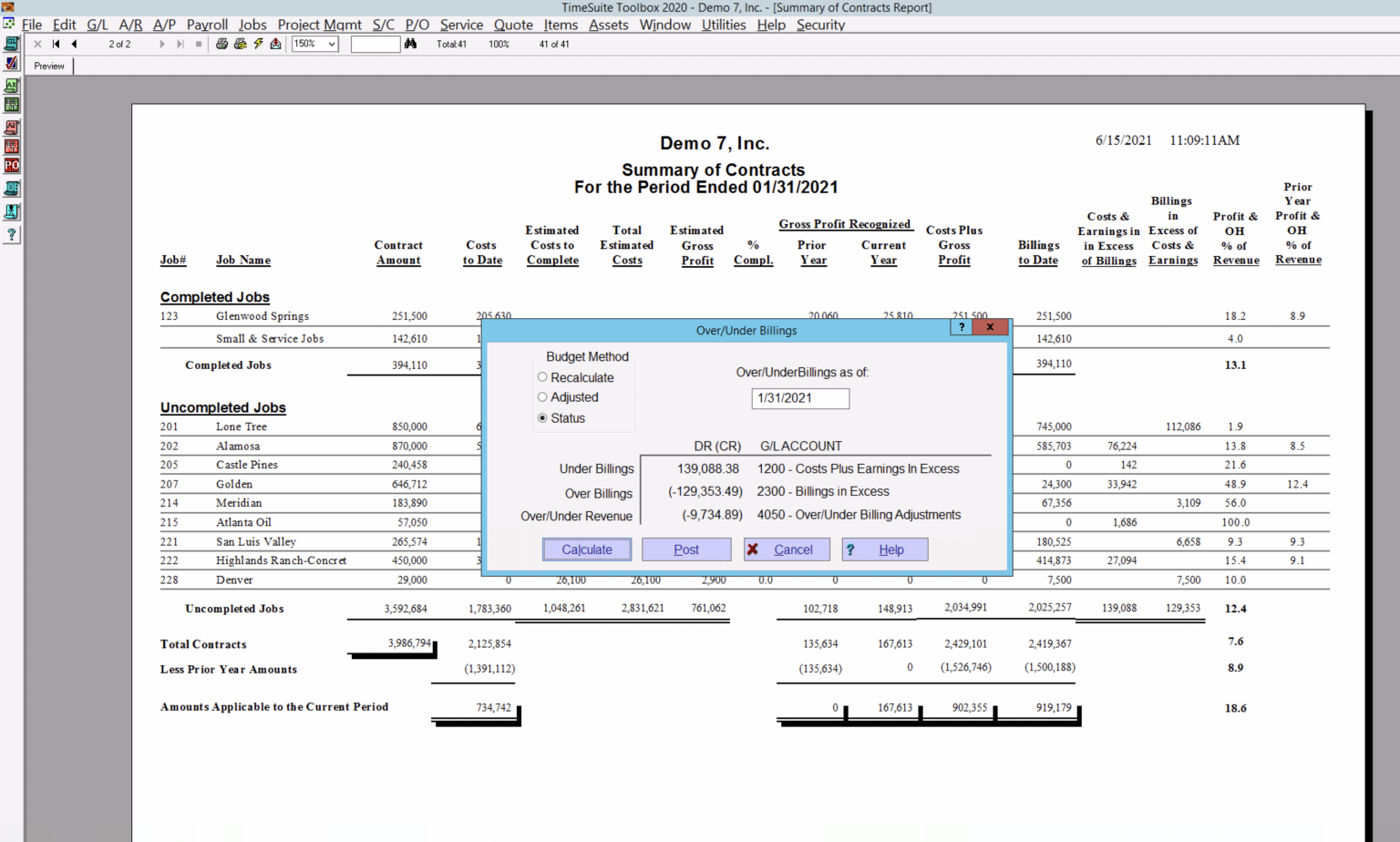Open the printer setup icon
1400x842 pixels.
[x=240, y=44]
